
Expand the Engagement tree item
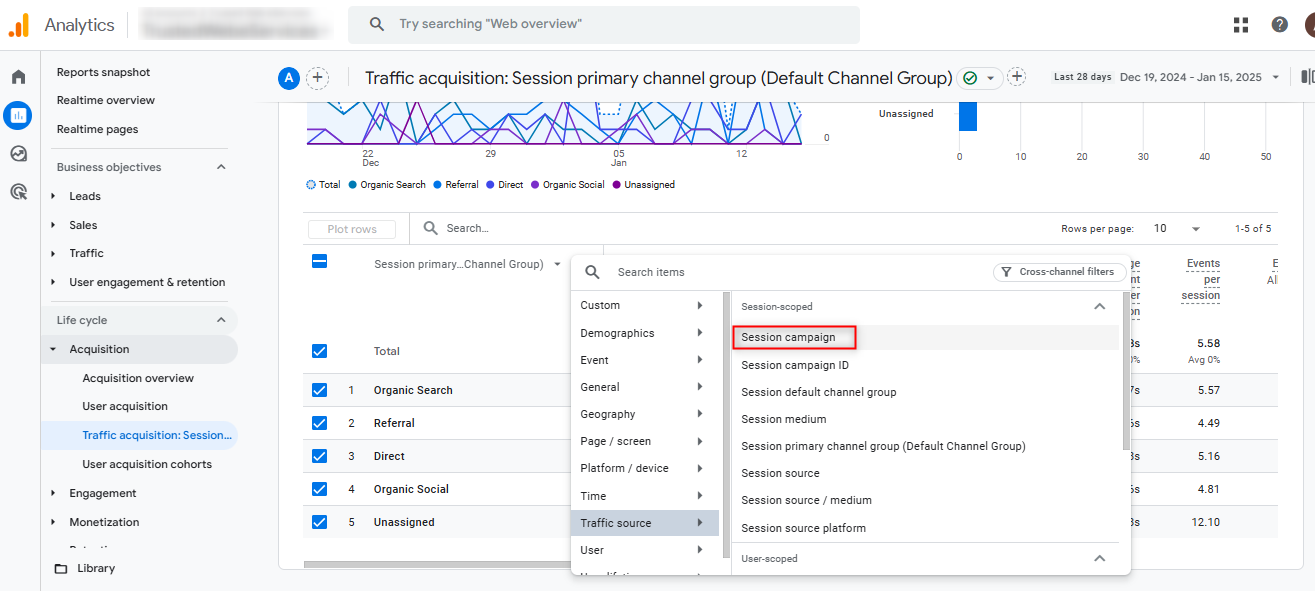coord(53,493)
